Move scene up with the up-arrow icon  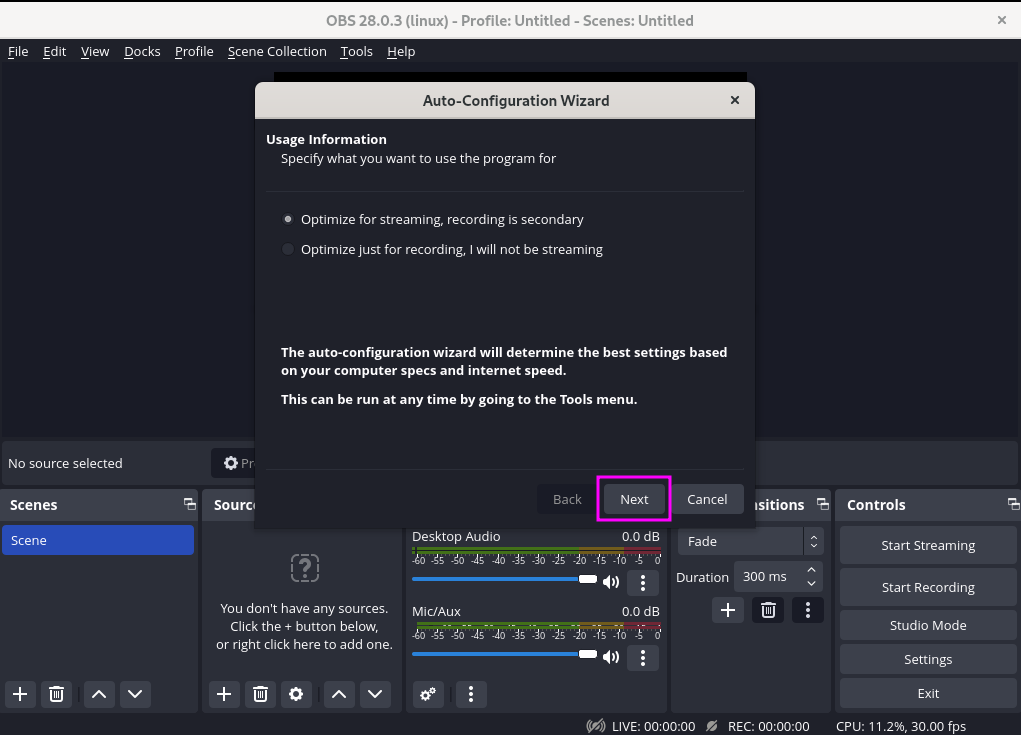click(x=98, y=694)
